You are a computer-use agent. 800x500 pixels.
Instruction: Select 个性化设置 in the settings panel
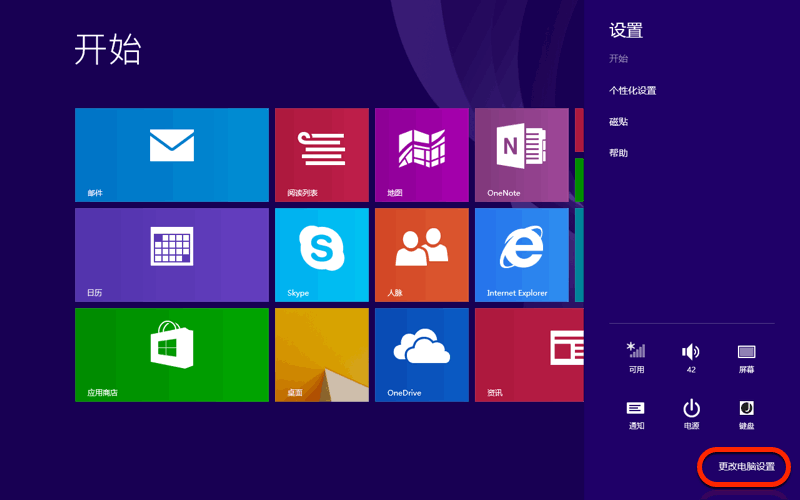pos(632,91)
